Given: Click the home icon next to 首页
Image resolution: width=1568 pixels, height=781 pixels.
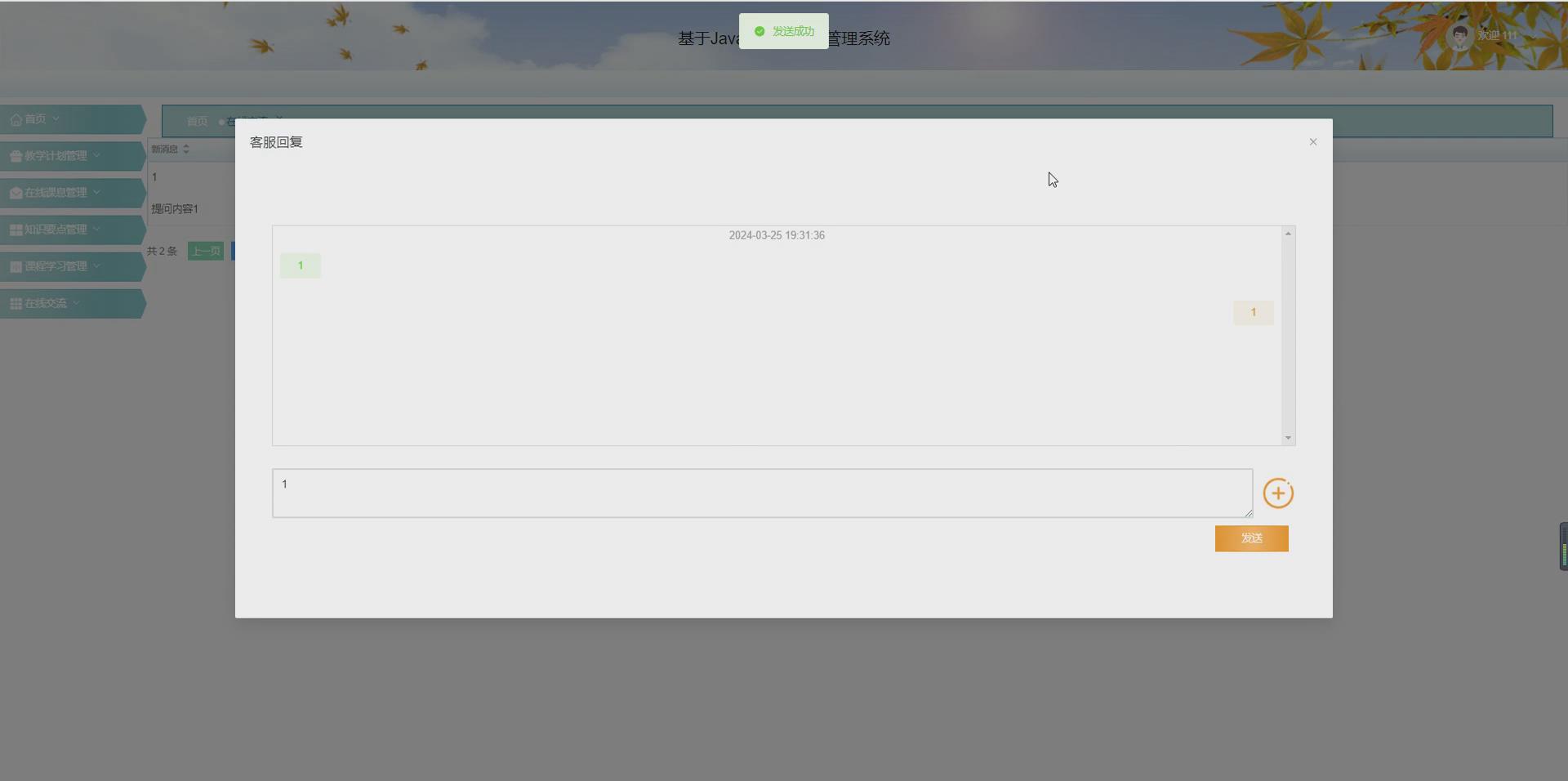Looking at the screenshot, I should pos(16,119).
